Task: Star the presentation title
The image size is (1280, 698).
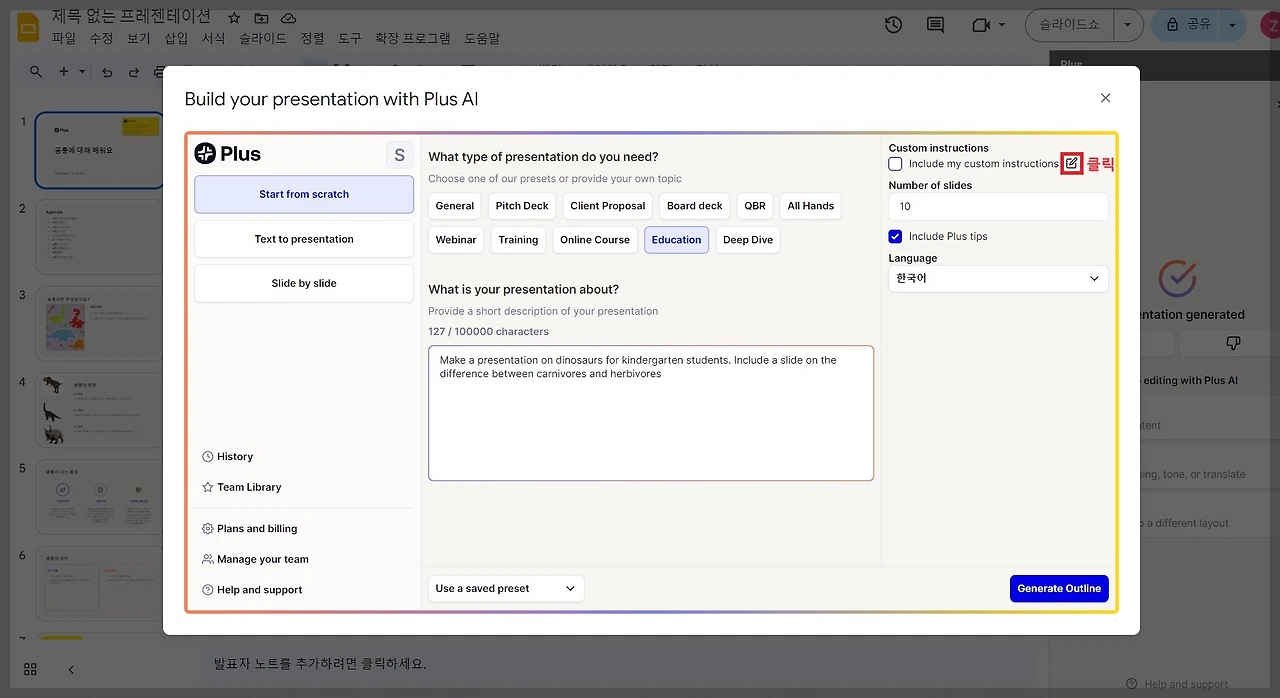Action: pyautogui.click(x=234, y=18)
